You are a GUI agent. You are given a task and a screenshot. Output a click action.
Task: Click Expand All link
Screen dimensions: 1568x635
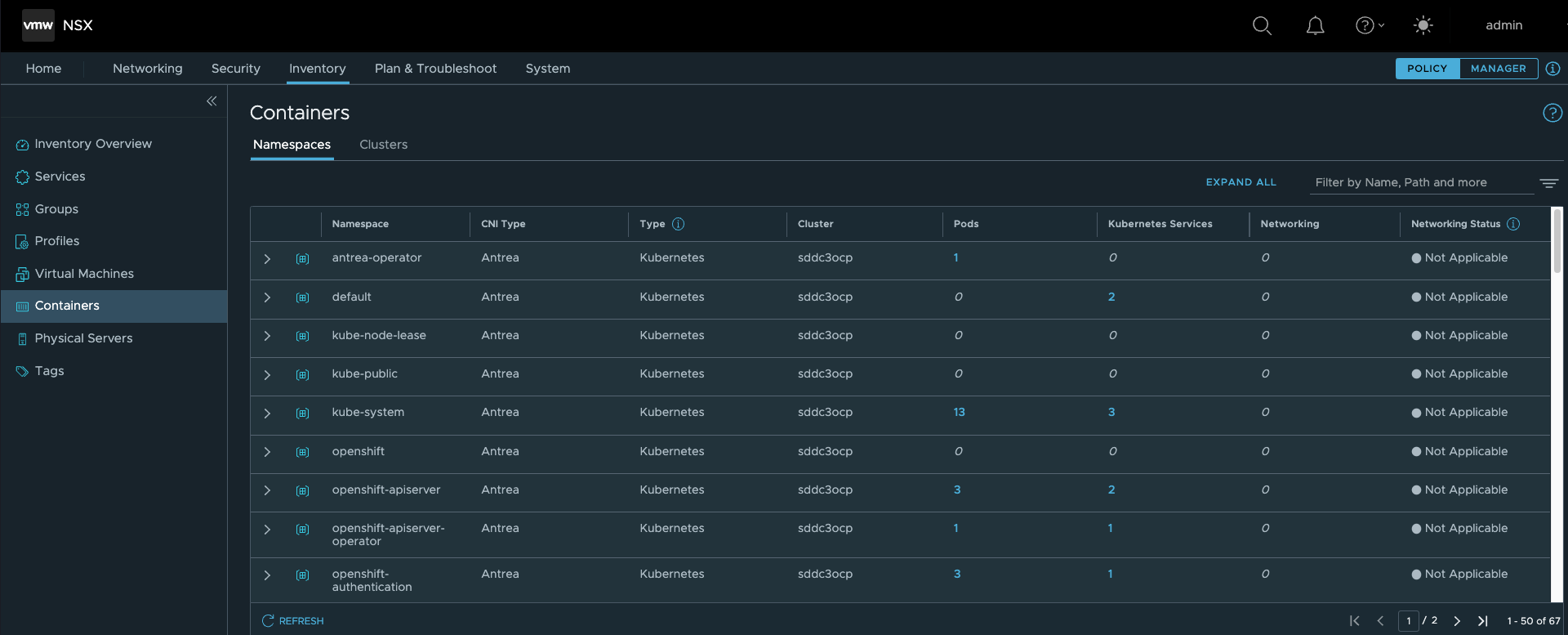(x=1241, y=182)
